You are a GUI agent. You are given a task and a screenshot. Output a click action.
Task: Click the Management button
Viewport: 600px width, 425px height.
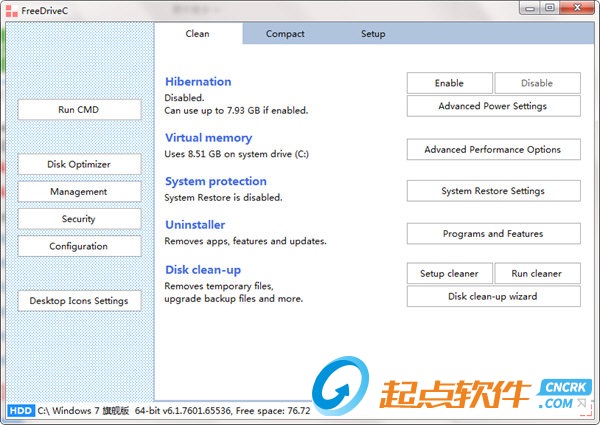point(79,192)
